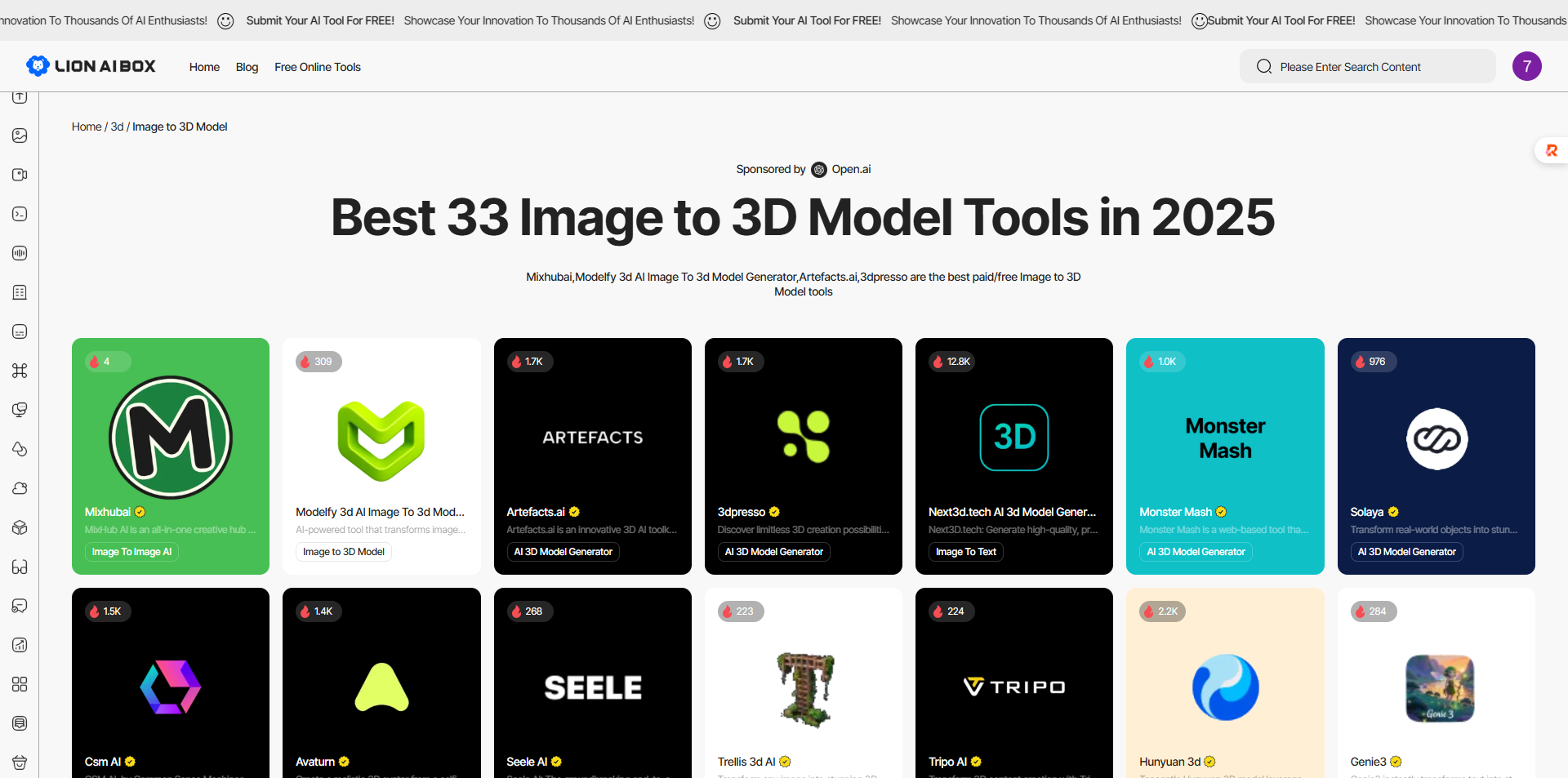The width and height of the screenshot is (1568, 778).
Task: Open the 3dpresso card title
Action: pos(741,512)
